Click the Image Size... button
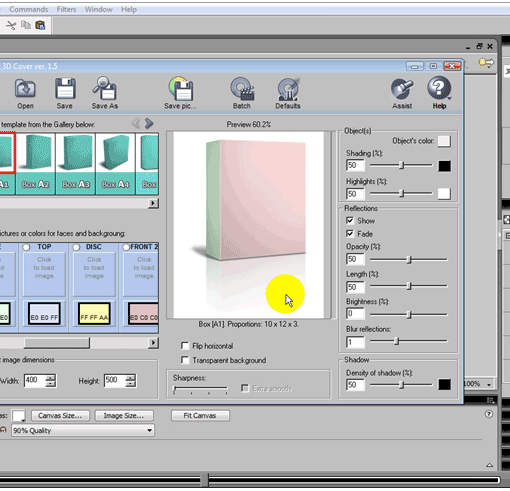This screenshot has width=510, height=491. click(x=124, y=416)
